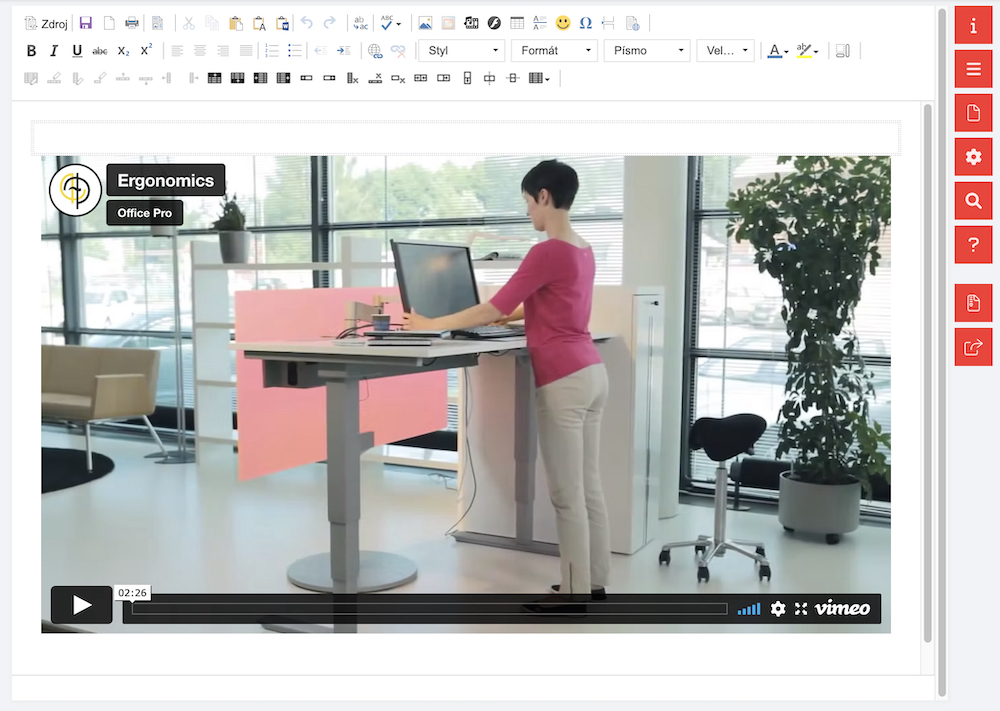The image size is (1000, 711).
Task: Insert table column right icon
Action: point(283,78)
